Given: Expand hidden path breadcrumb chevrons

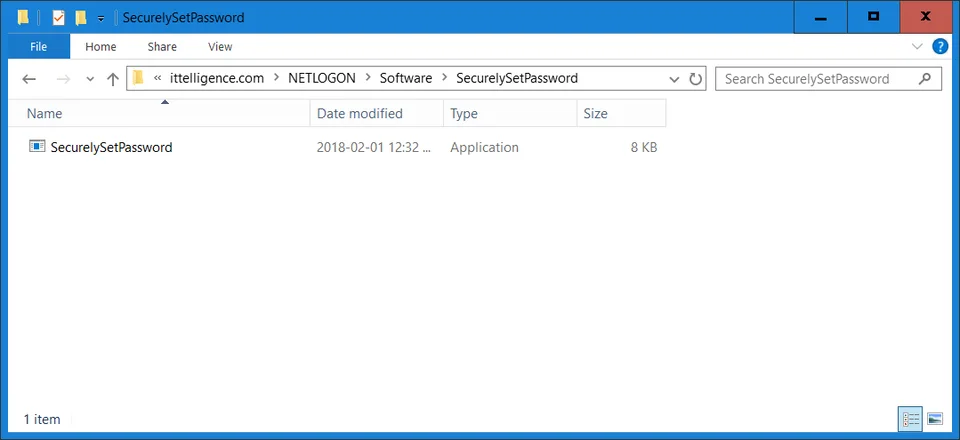Looking at the screenshot, I should click(x=158, y=78).
